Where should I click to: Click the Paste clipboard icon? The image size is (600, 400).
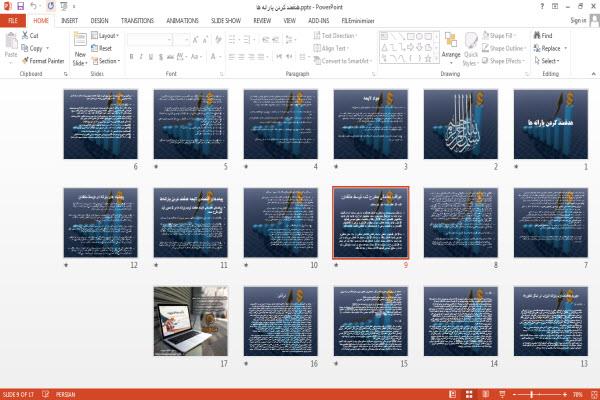pos(11,42)
